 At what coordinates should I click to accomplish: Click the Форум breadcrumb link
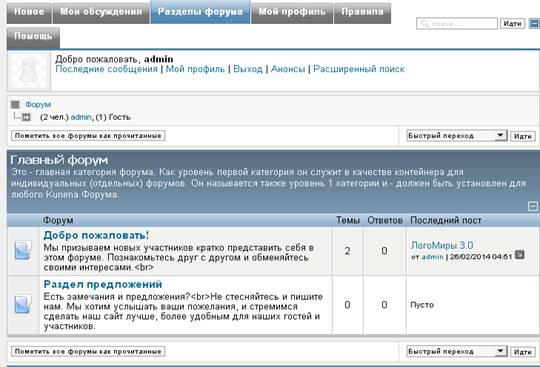point(38,104)
